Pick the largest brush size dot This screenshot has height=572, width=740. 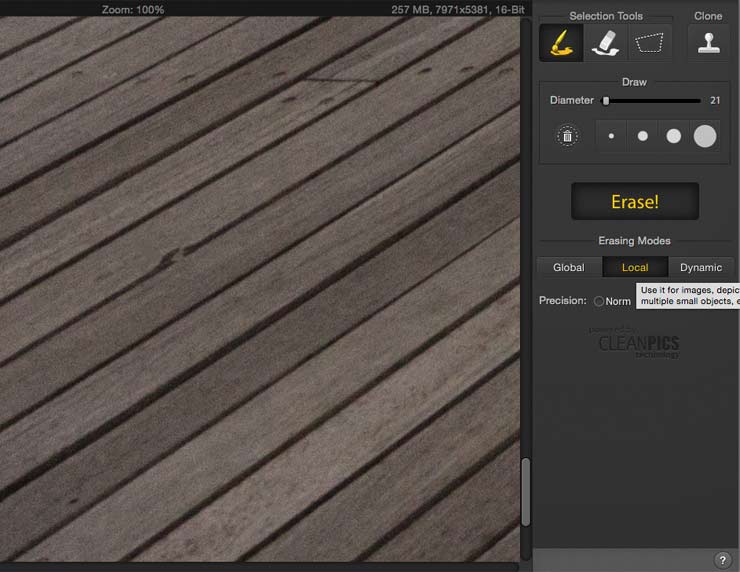pos(705,136)
